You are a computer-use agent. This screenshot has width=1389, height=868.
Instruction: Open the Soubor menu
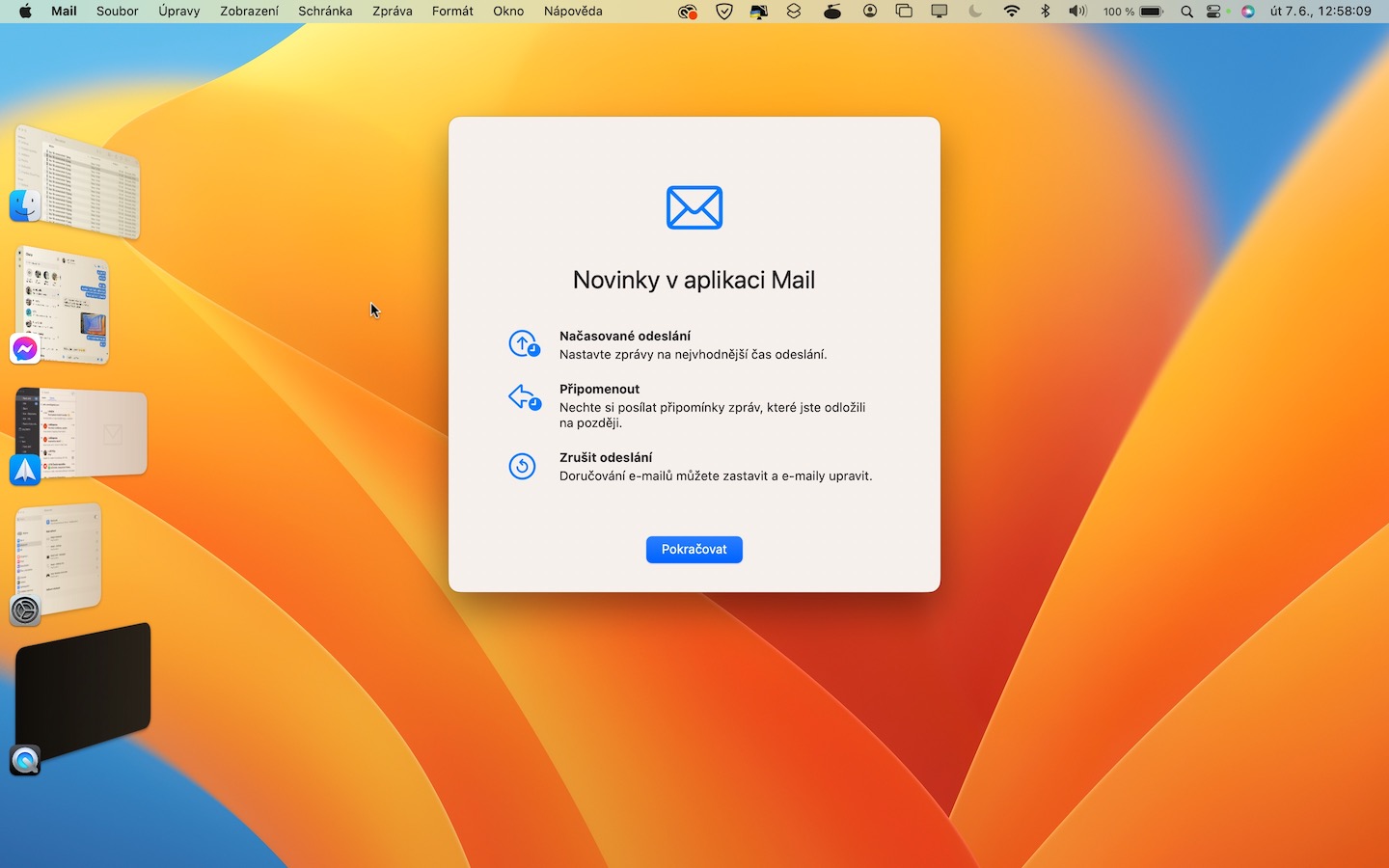coord(118,12)
